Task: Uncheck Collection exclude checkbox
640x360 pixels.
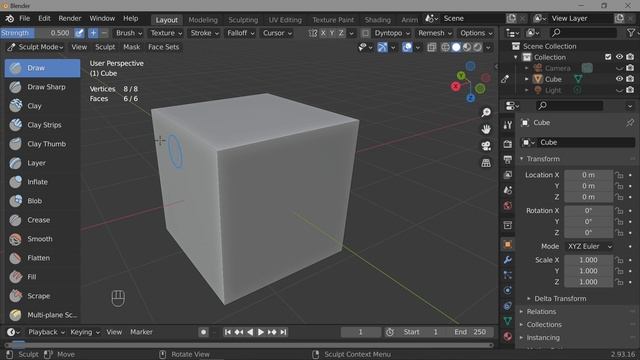Action: click(x=608, y=57)
